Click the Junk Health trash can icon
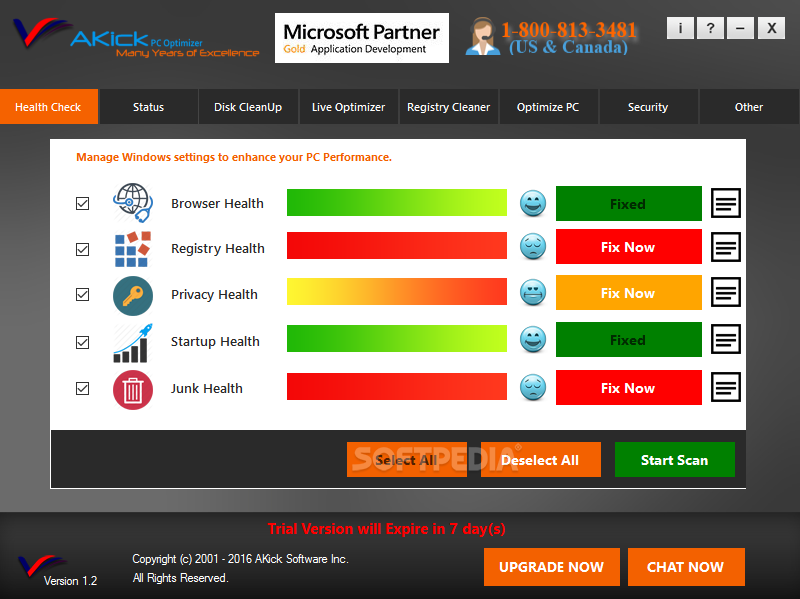This screenshot has width=800, height=599. tap(133, 389)
